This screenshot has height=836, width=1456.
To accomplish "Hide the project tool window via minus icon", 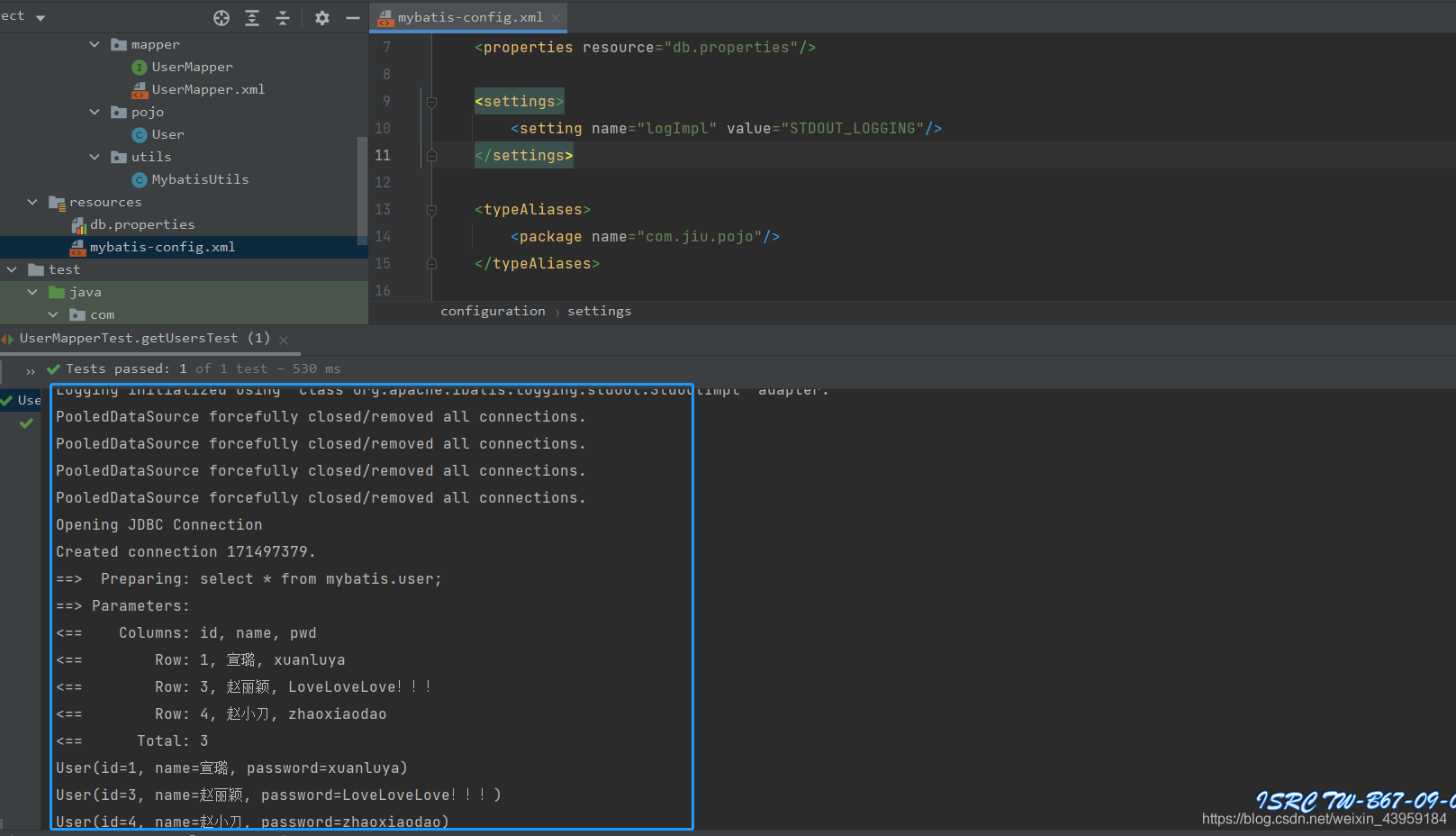I will click(353, 18).
